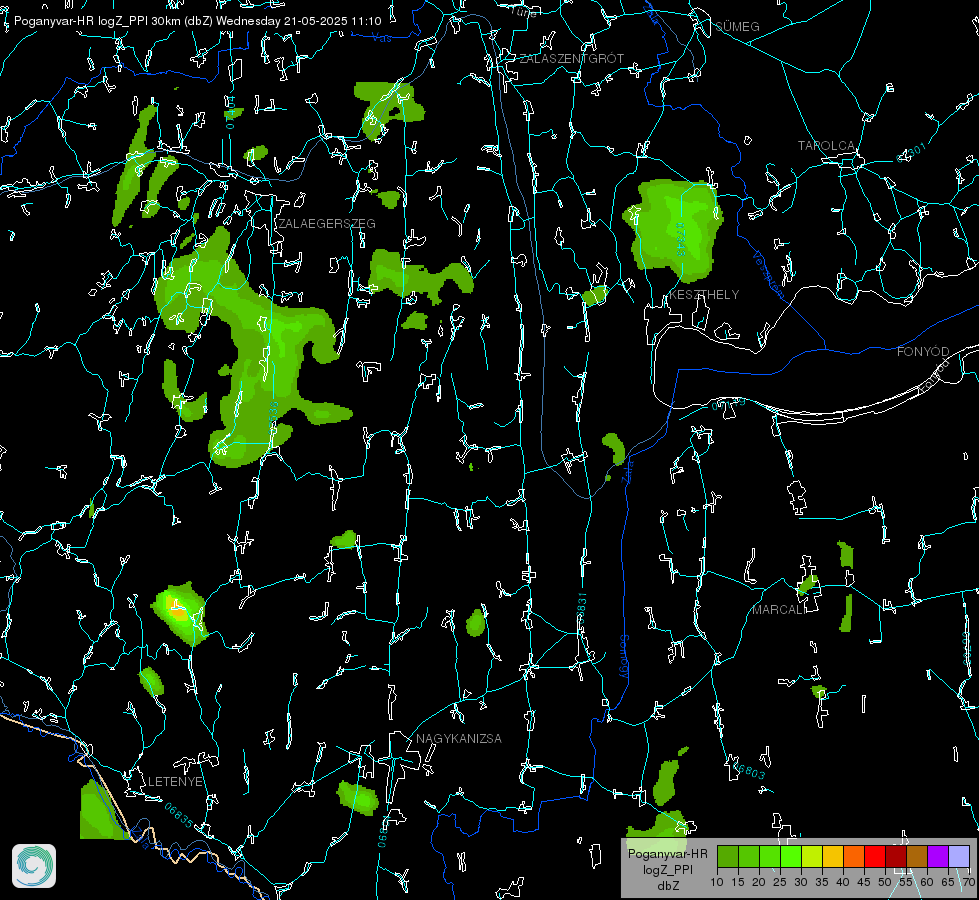Image resolution: width=979 pixels, height=900 pixels.
Task: Click the ZALASZENTGRÓT town label
Action: (x=572, y=58)
